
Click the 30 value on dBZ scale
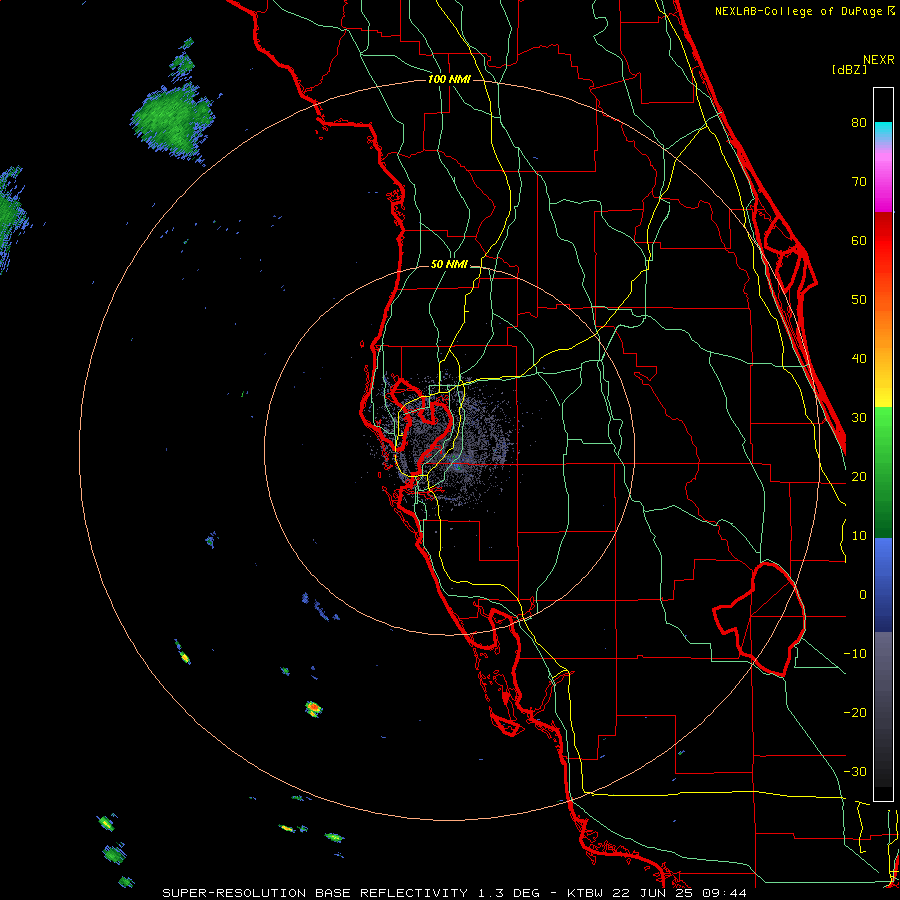click(x=859, y=417)
